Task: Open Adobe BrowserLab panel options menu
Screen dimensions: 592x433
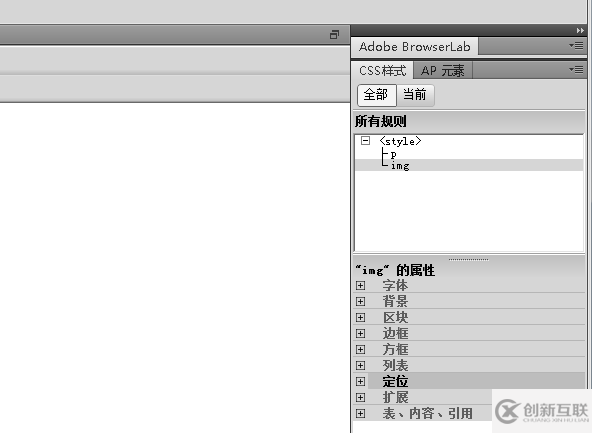Action: pyautogui.click(x=576, y=46)
